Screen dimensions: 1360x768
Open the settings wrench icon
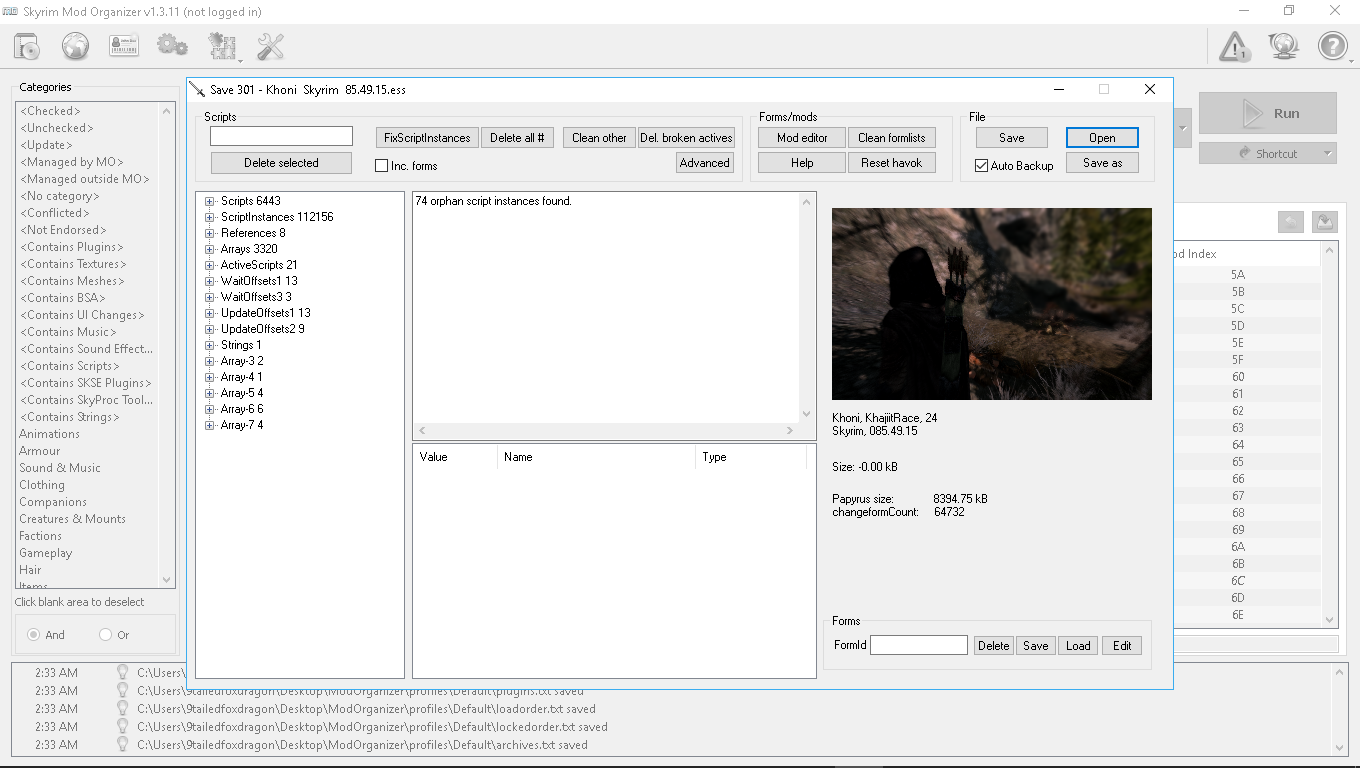271,45
